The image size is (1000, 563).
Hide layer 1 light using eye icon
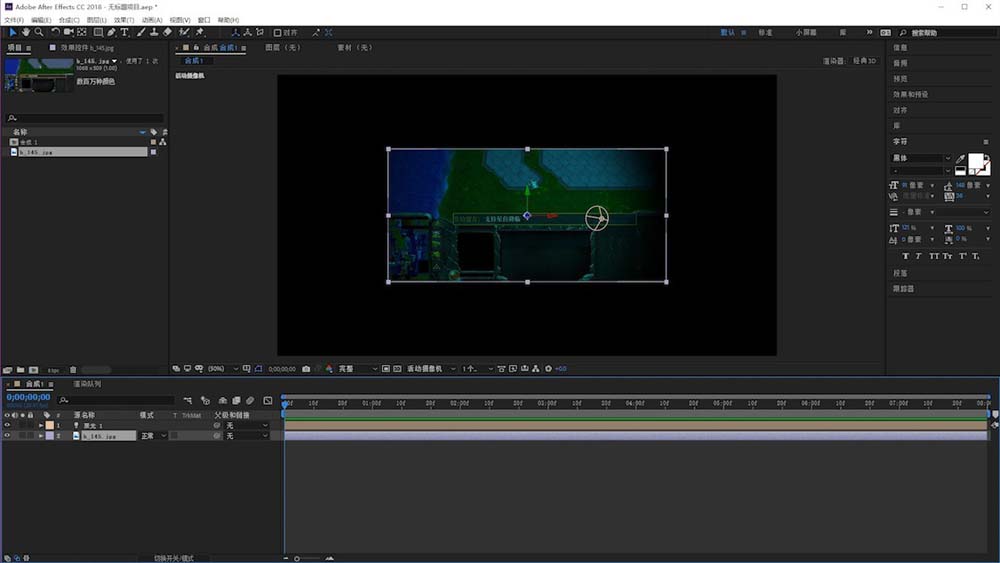pyautogui.click(x=7, y=425)
